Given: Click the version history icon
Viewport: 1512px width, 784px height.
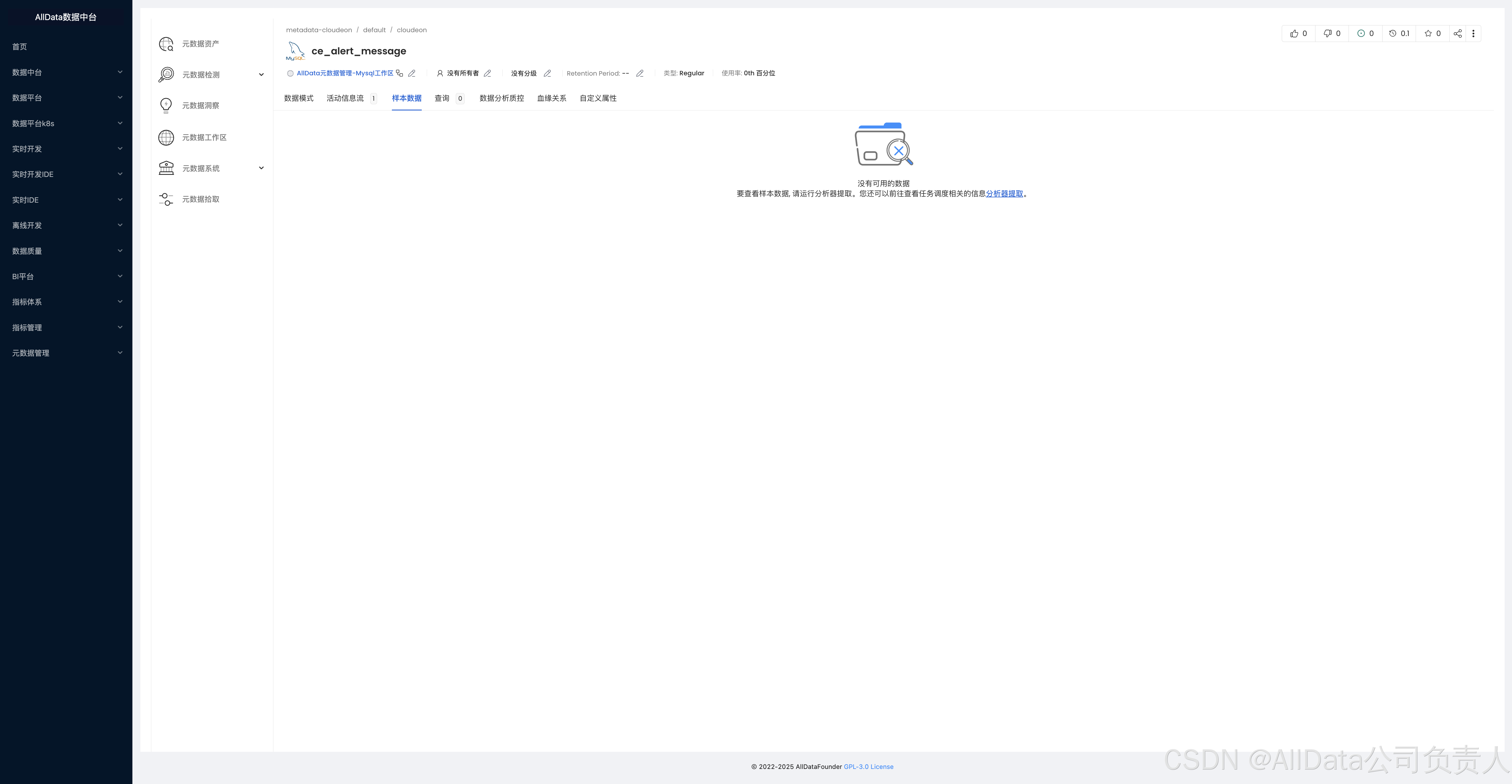Looking at the screenshot, I should [1393, 33].
